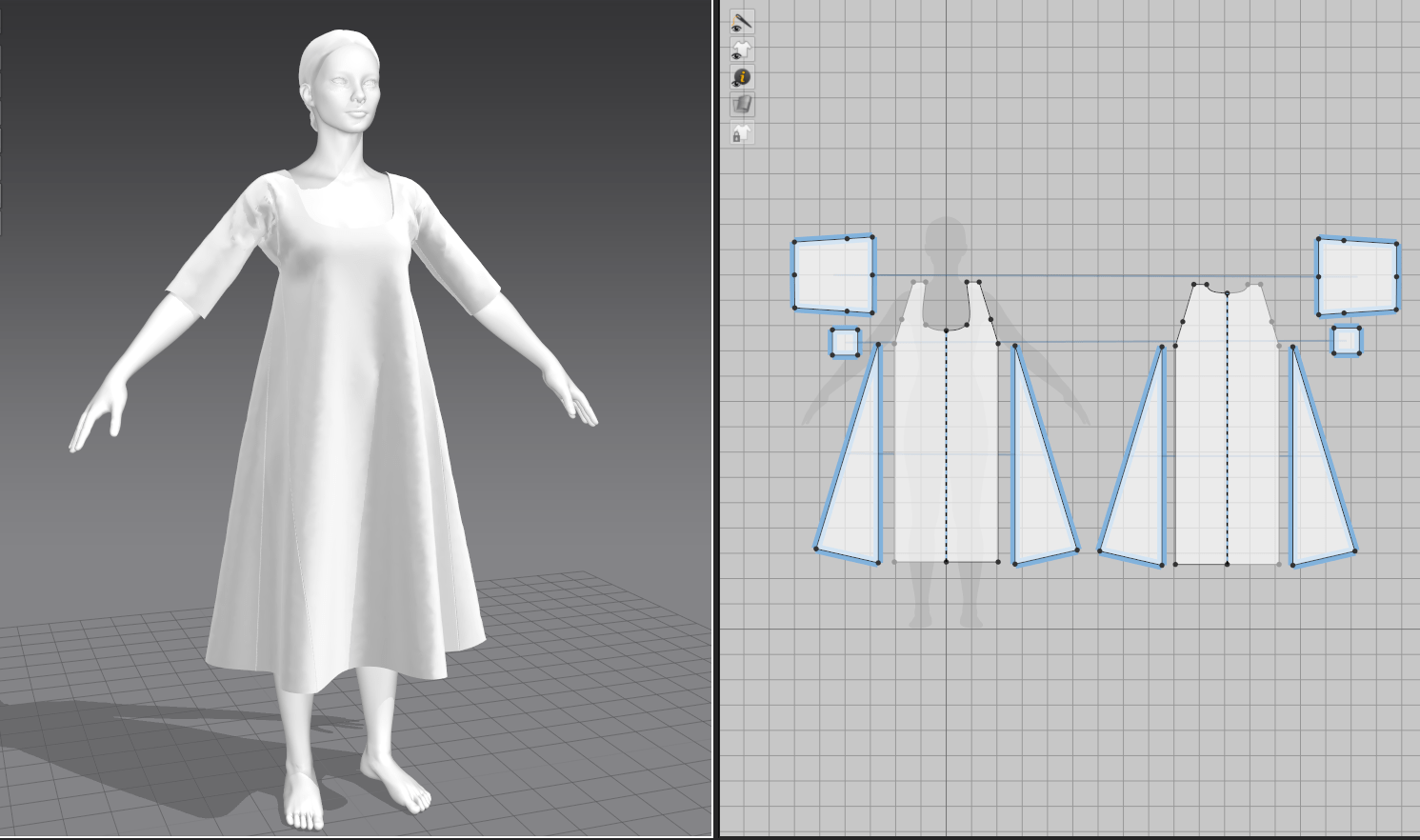Click the lock pattern icon with the padlock shirt

pos(742,133)
